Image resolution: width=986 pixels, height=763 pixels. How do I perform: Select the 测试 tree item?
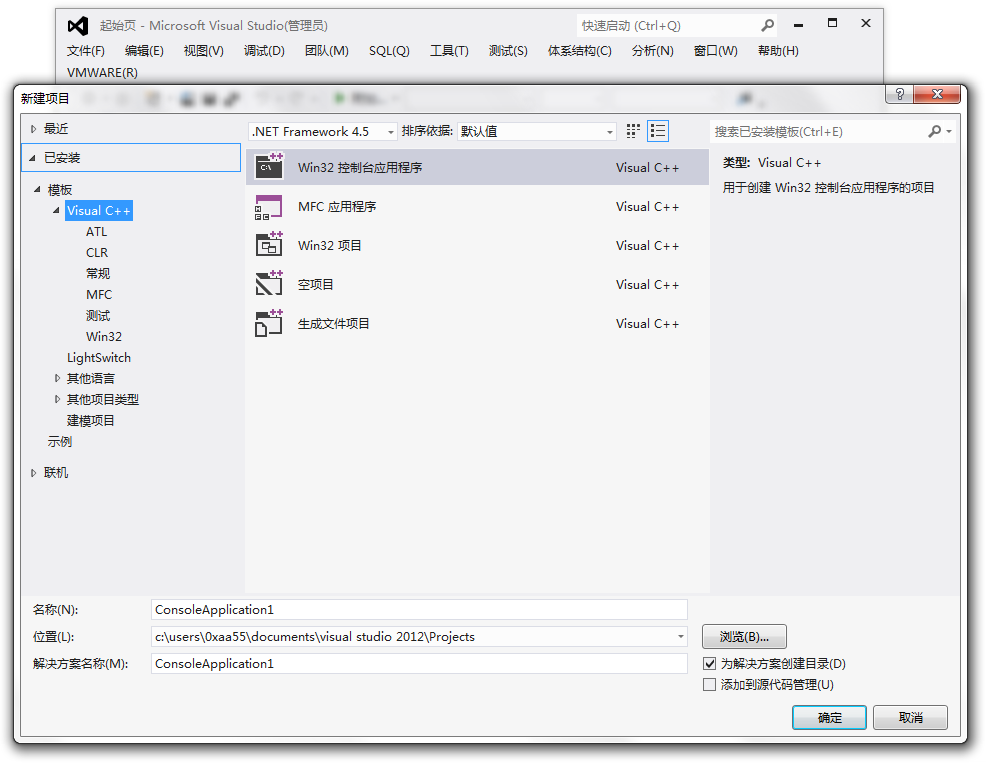click(97, 315)
